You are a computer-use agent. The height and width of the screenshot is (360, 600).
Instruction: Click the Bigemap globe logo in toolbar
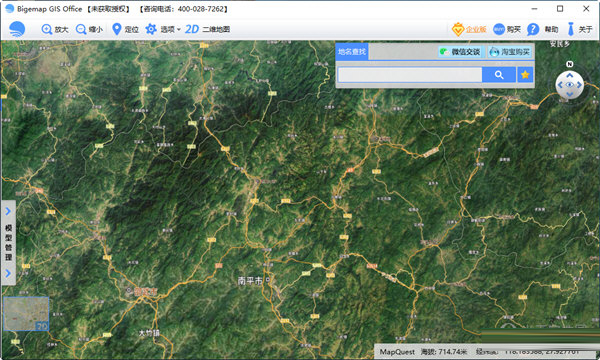[17, 29]
